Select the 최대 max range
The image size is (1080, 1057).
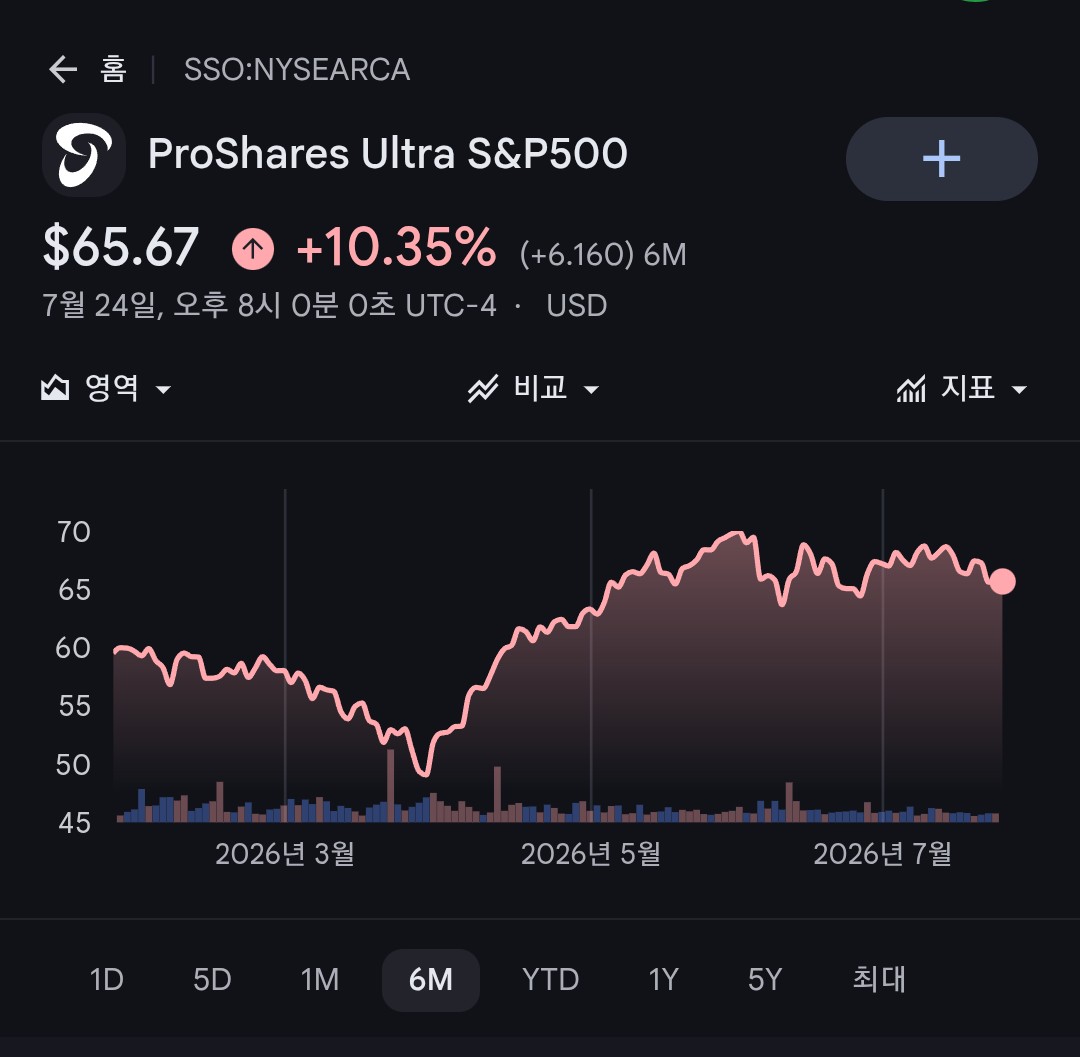point(879,978)
